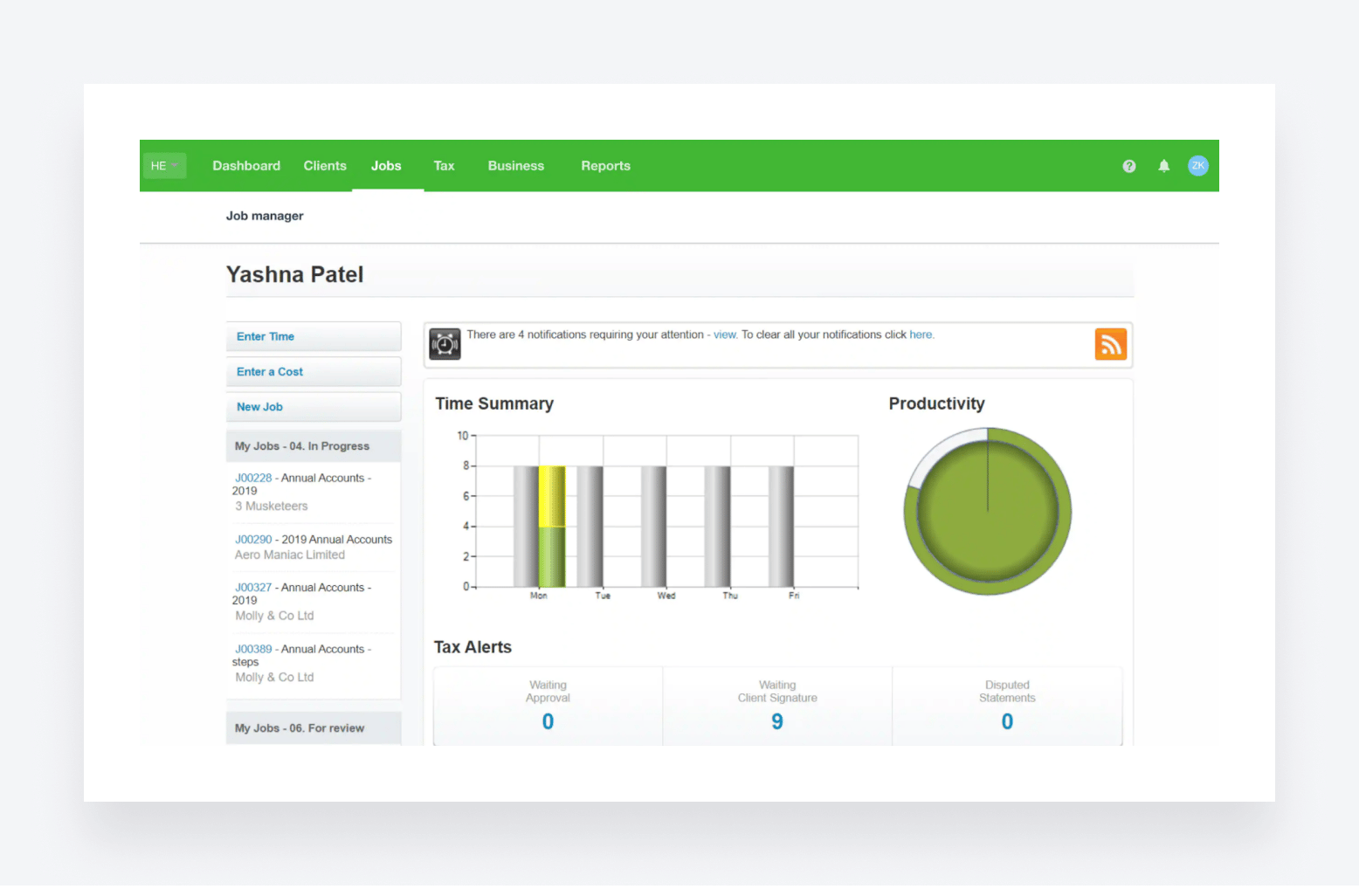Go to the Dashboard tab
Image resolution: width=1359 pixels, height=896 pixels.
[246, 166]
